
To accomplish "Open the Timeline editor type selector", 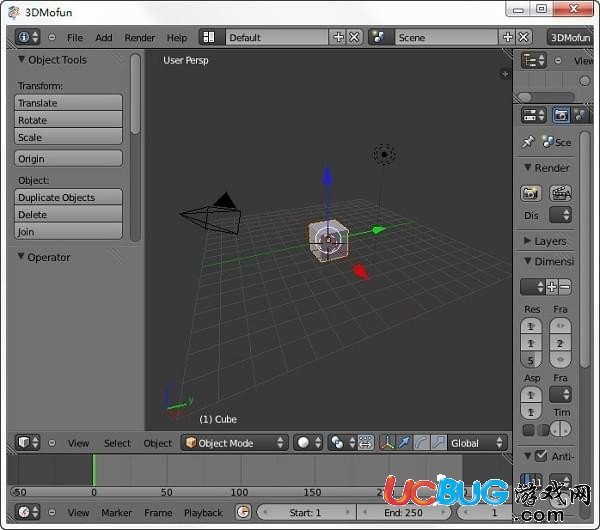I will 27,512.
